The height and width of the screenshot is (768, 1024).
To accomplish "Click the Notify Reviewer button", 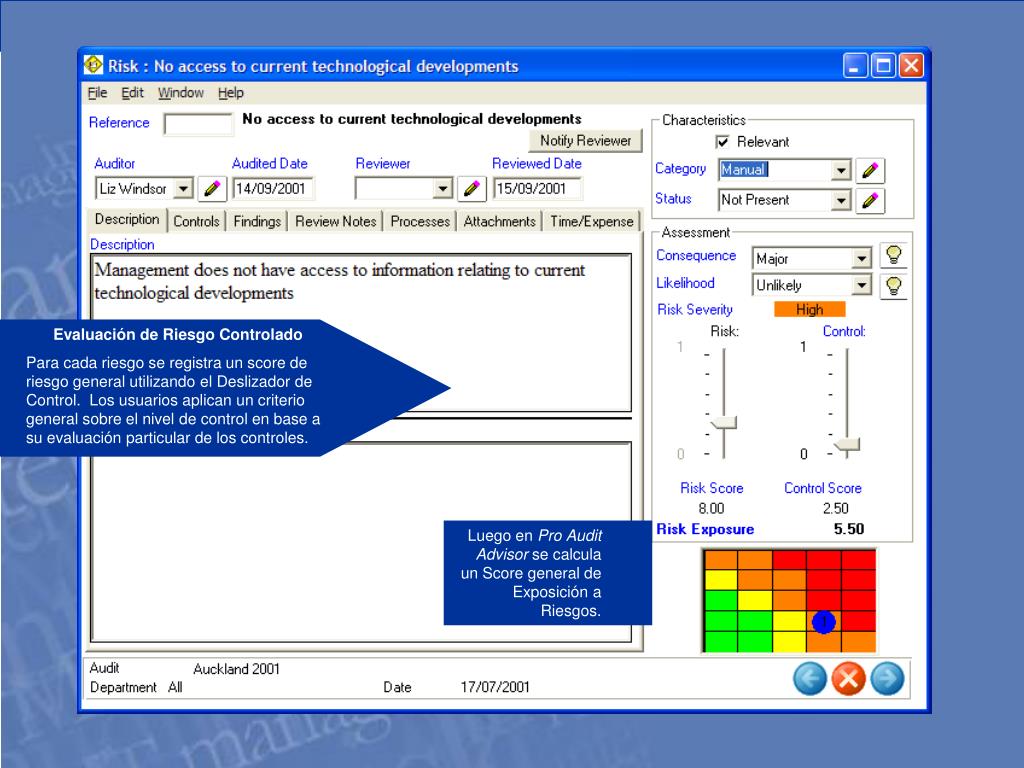I will (x=585, y=140).
